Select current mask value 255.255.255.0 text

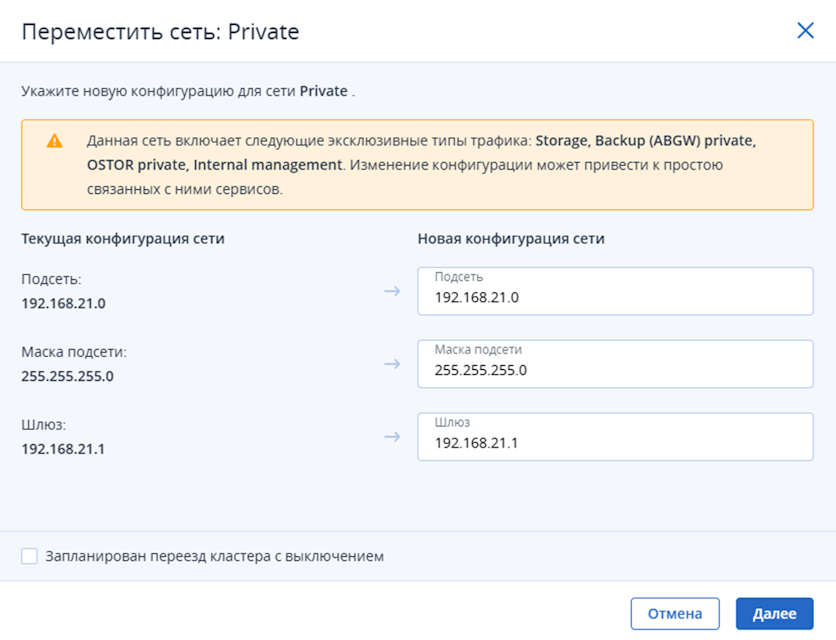pos(68,376)
